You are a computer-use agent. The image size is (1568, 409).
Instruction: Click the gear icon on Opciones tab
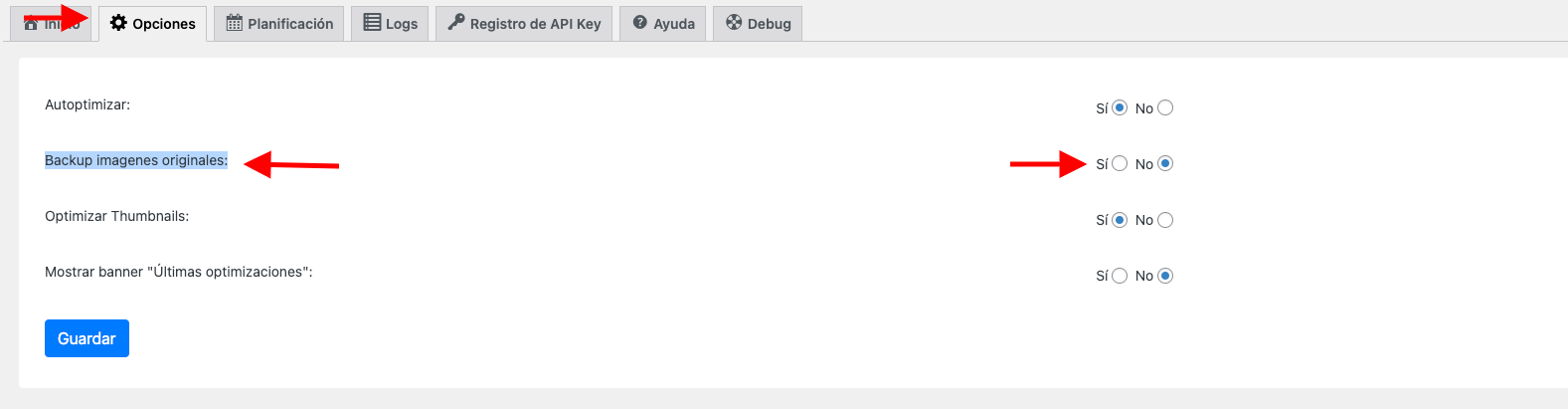[x=118, y=23]
